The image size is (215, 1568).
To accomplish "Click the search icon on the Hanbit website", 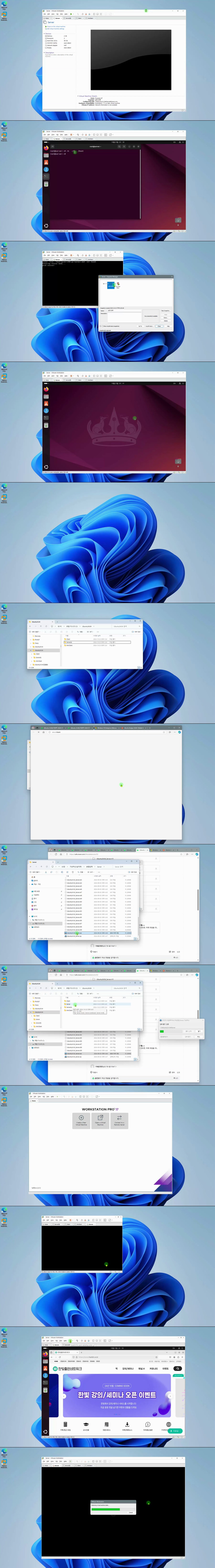I will 178,1368.
